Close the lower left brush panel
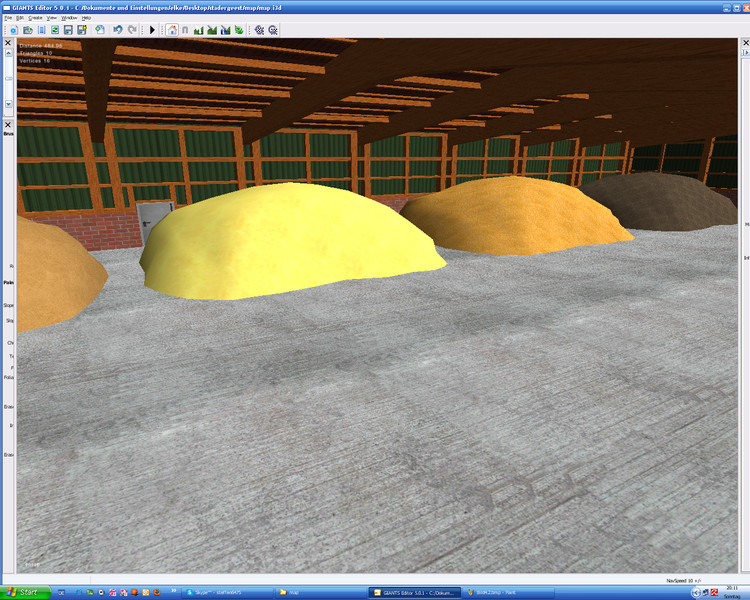The height and width of the screenshot is (600, 750). 8,125
